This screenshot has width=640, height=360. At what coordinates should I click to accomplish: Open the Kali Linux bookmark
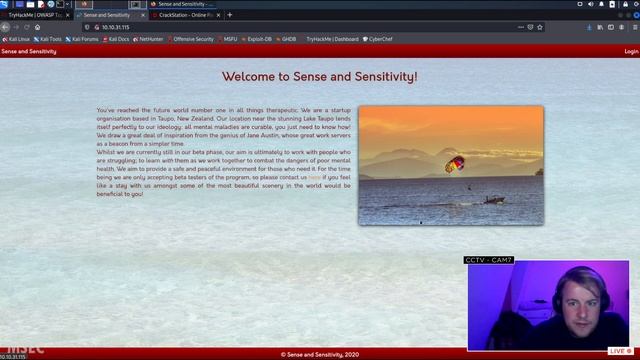pos(16,39)
